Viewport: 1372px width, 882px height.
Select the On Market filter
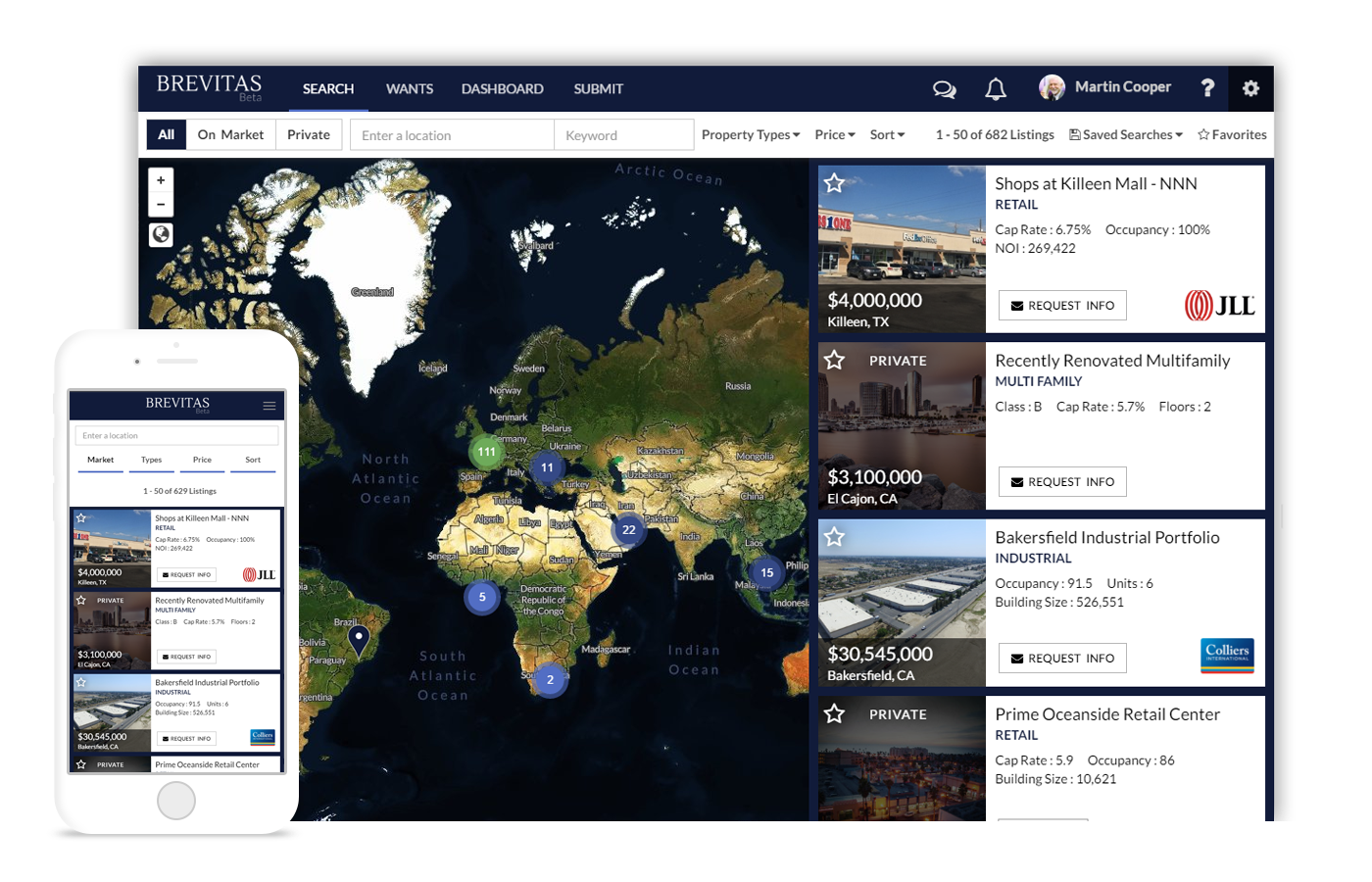click(x=230, y=134)
